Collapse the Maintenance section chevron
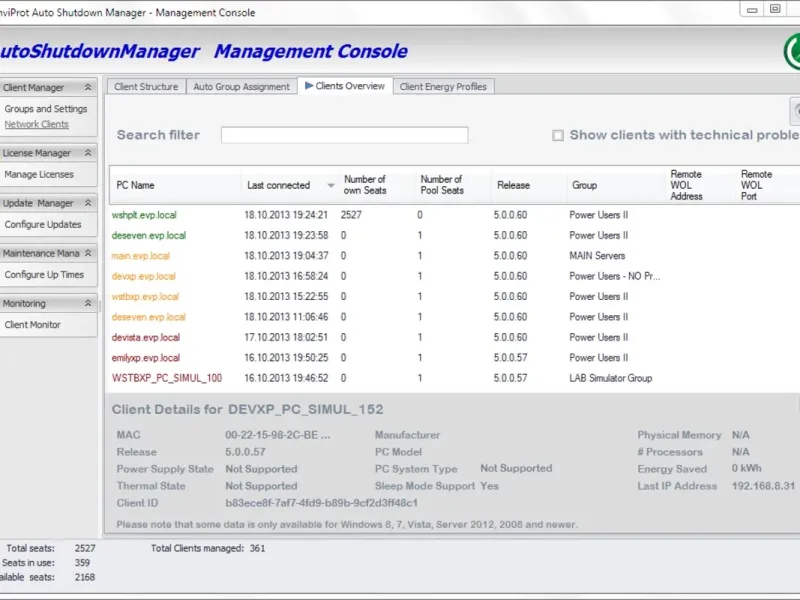This screenshot has height=600, width=800. pos(88,253)
